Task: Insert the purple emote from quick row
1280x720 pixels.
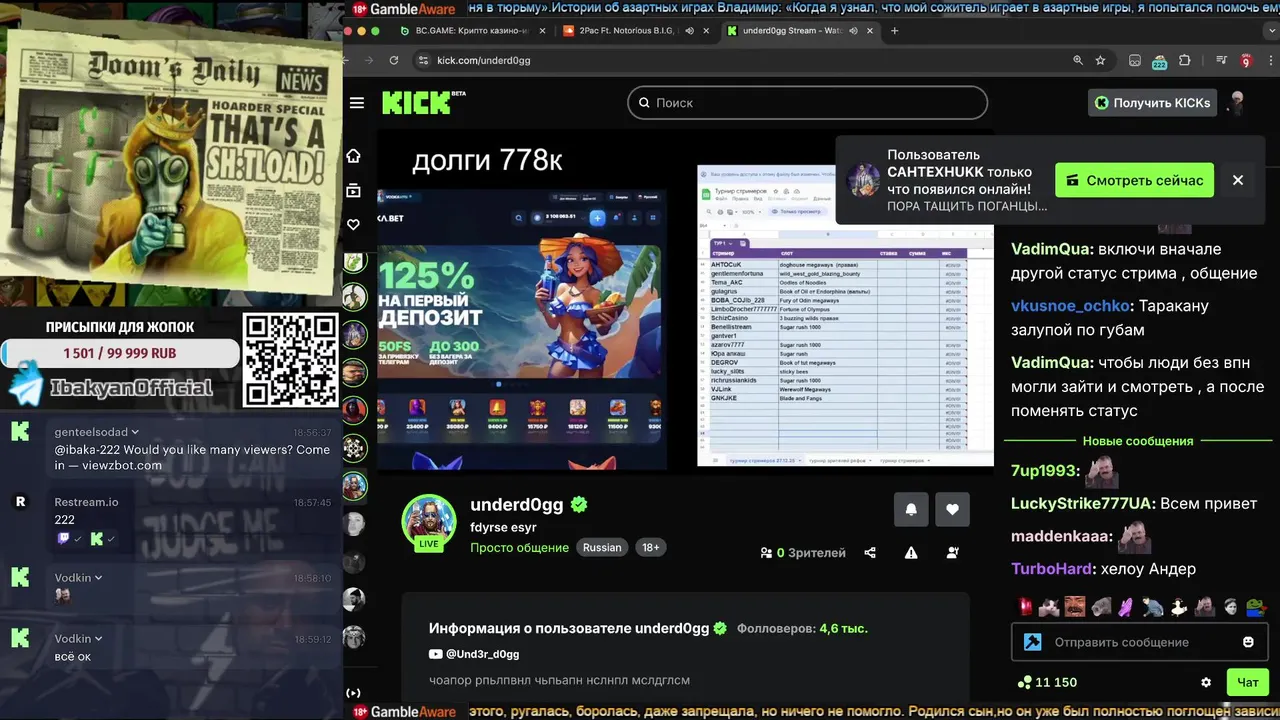Action: coord(1125,606)
